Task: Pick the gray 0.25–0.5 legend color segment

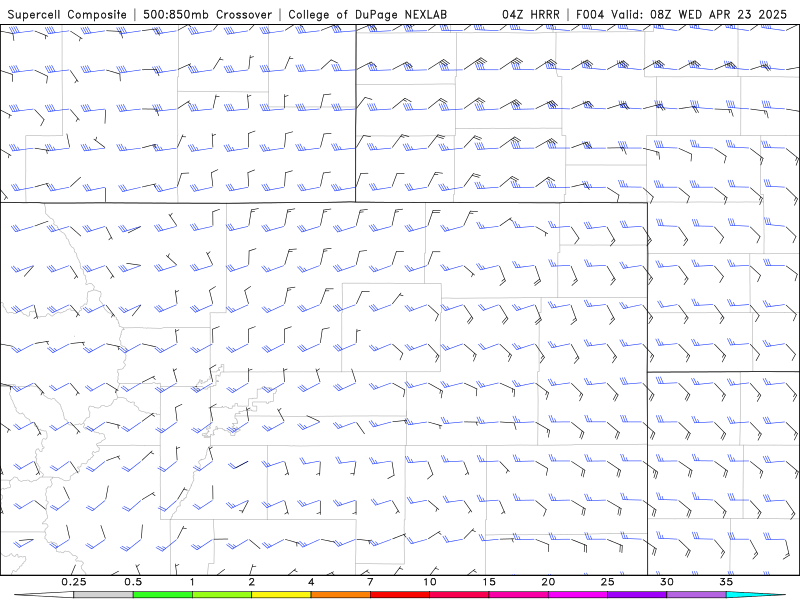Action: tap(103, 595)
